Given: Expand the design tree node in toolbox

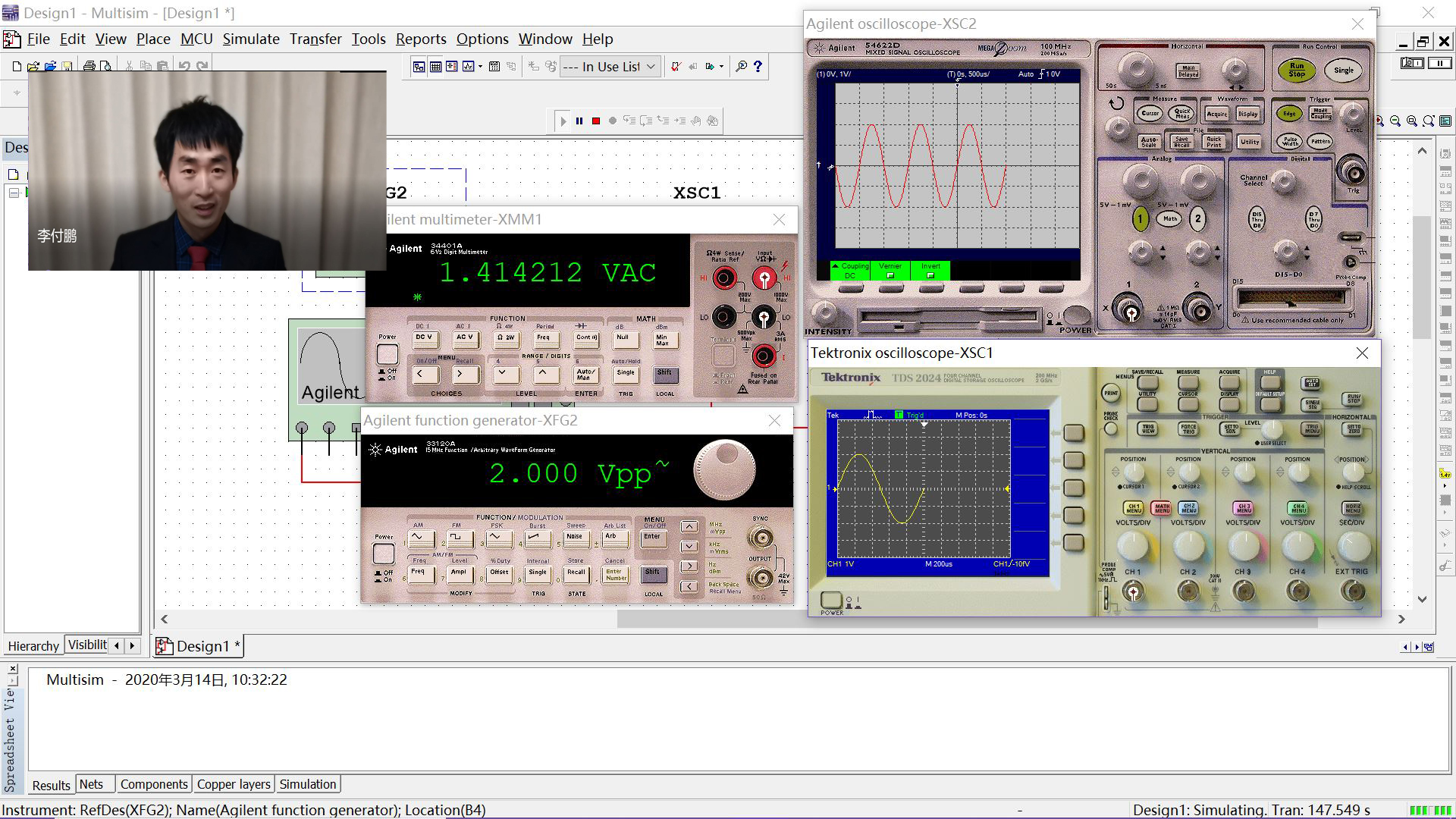Looking at the screenshot, I should pos(14,193).
